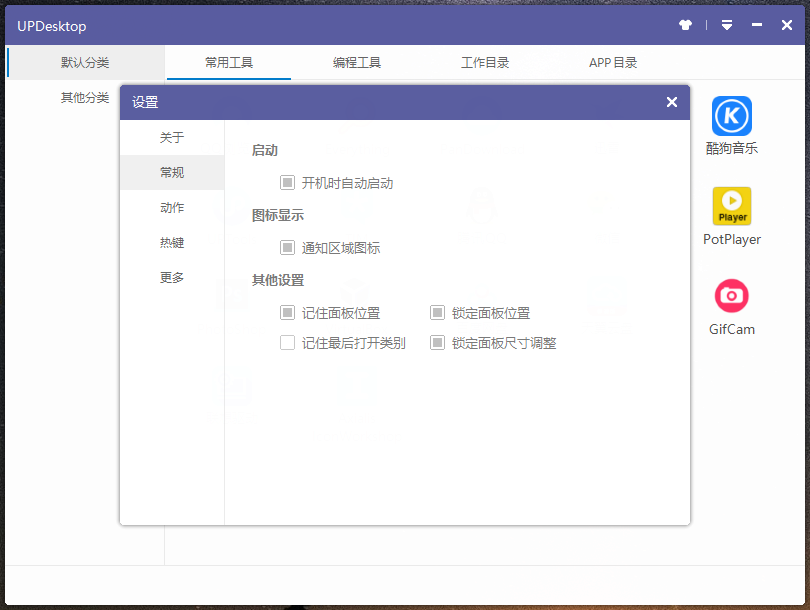Screen dimensions: 810x610
Task: Switch to 常用工具 tab
Action: pos(229,62)
